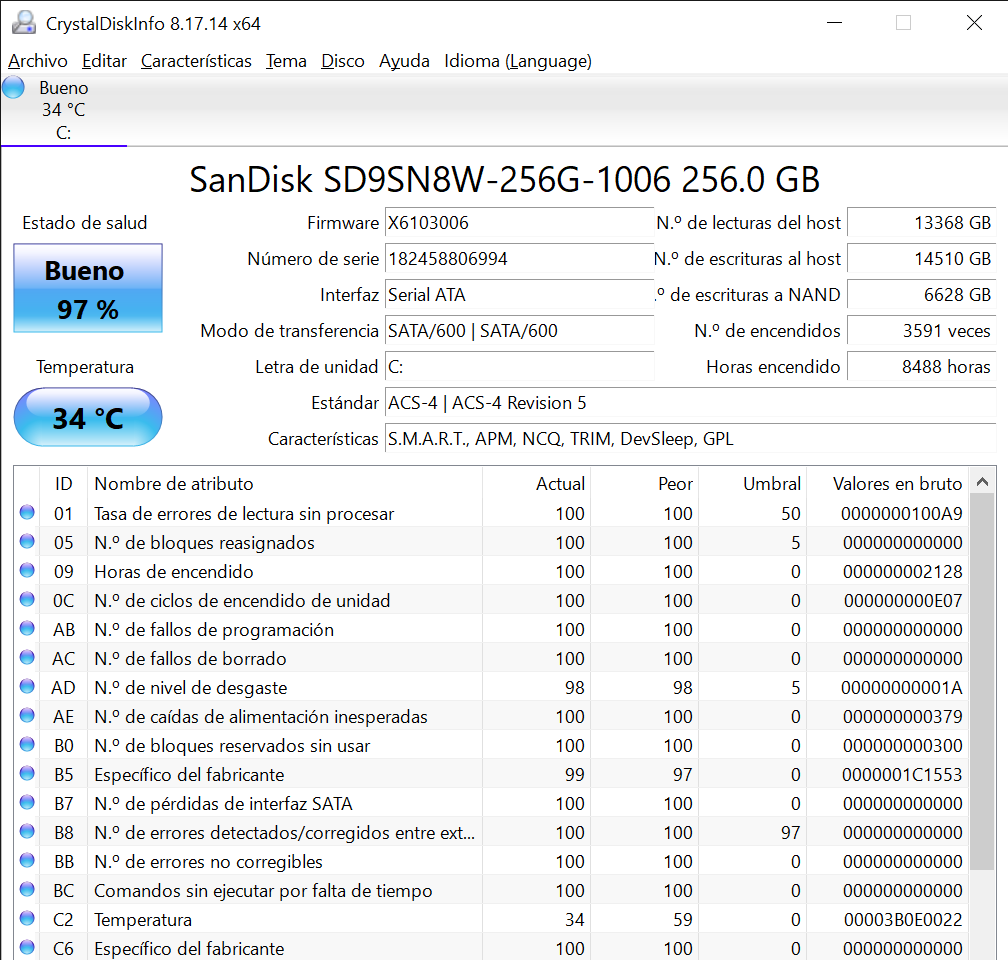Open the Tema menu
This screenshot has height=960, width=1008.
click(286, 61)
